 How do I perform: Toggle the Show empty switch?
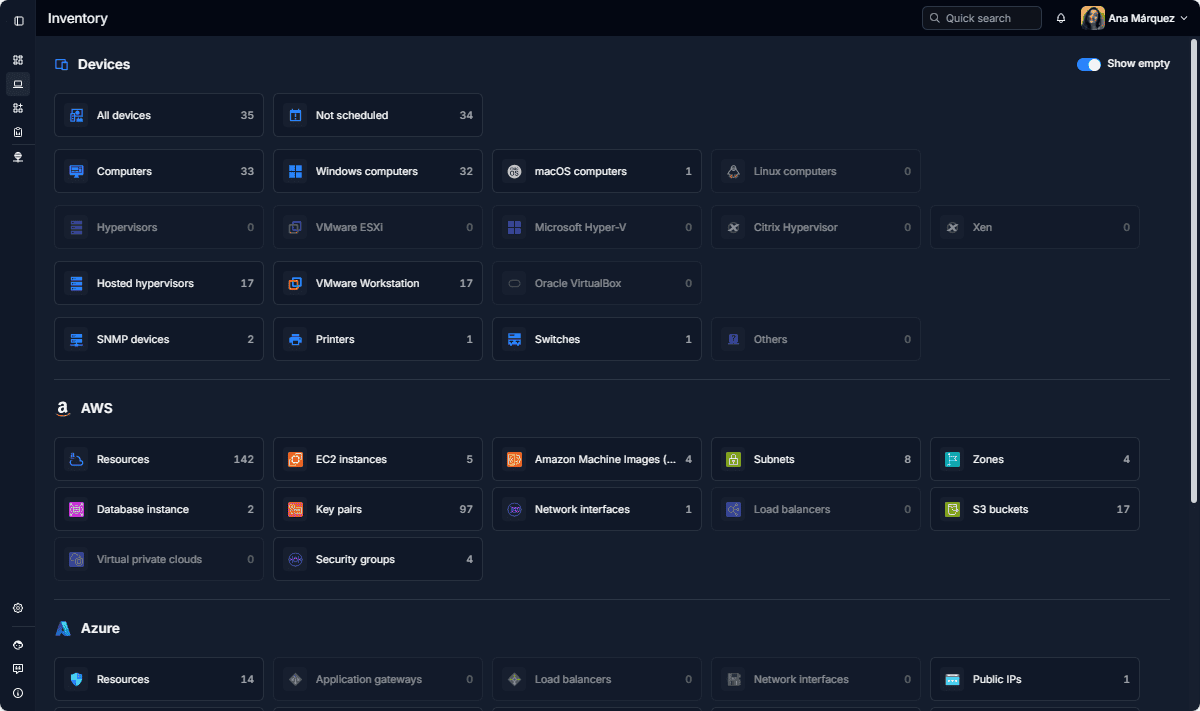1089,64
